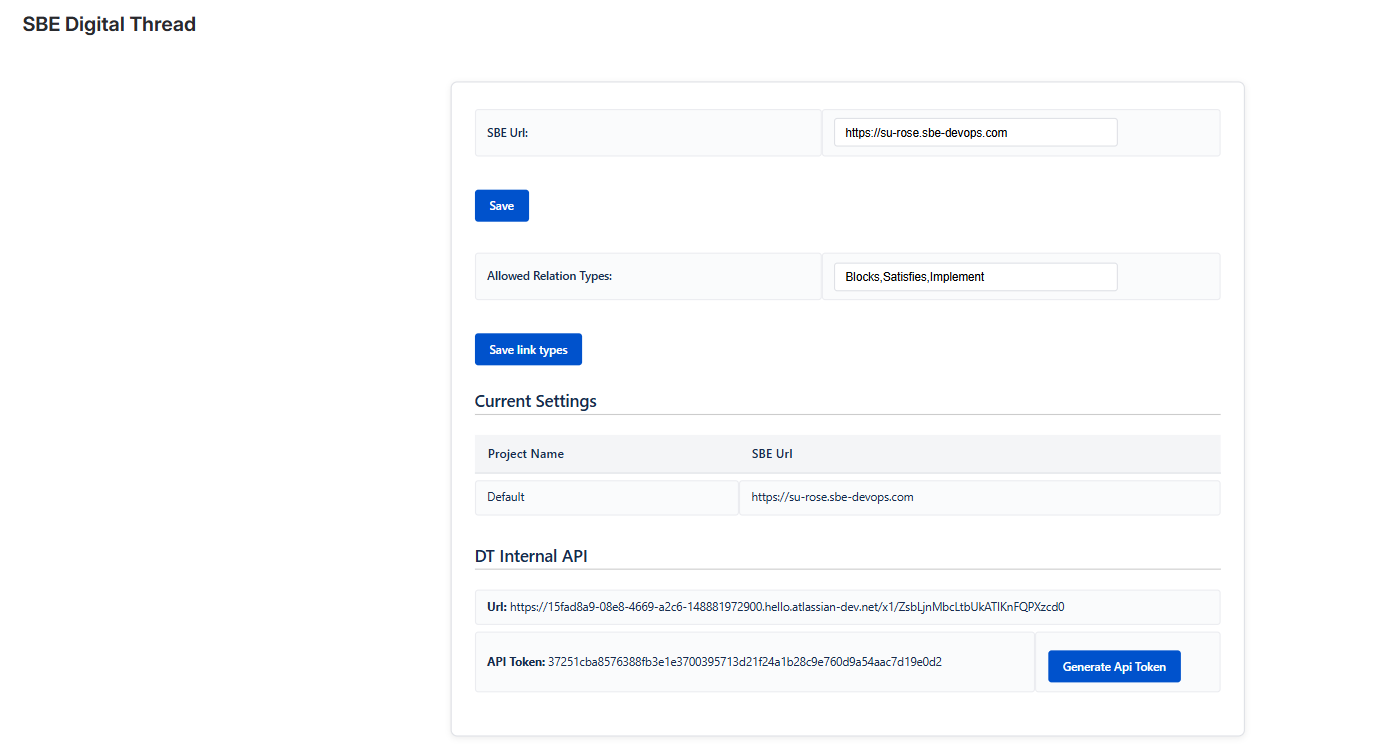Select the Default project name cell
Viewport: 1373px width, 754px height.
pyautogui.click(x=506, y=497)
